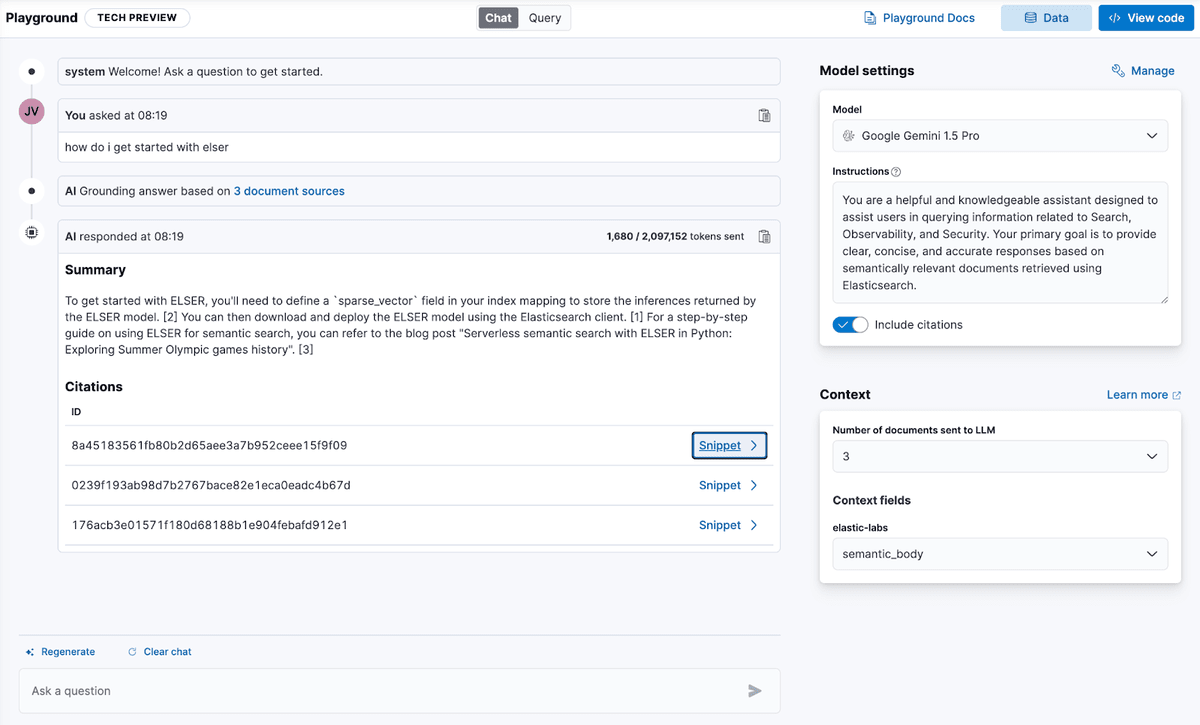
Task: Open the semantic_body context field dropdown
Action: point(1000,554)
